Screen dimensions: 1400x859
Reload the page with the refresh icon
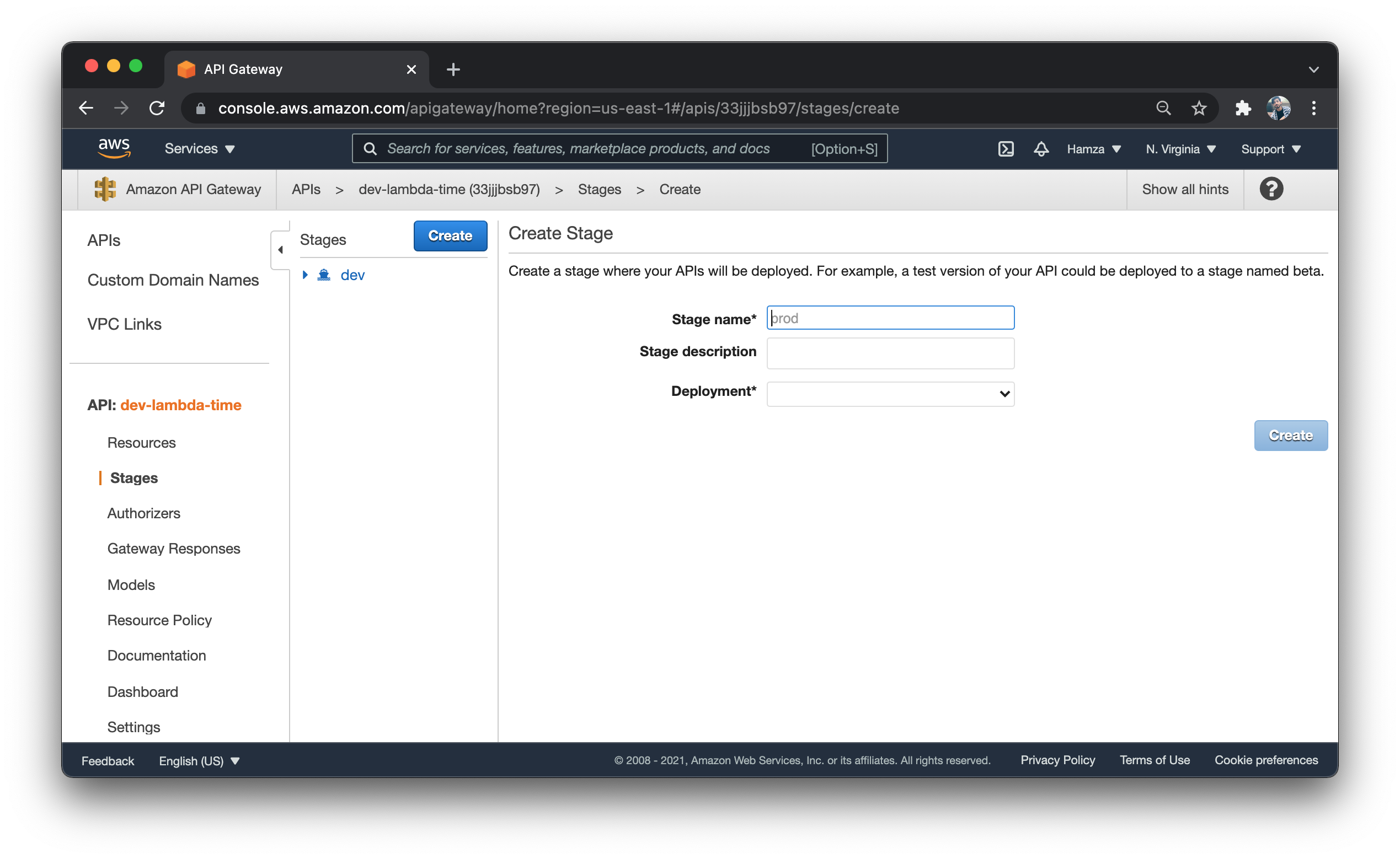pyautogui.click(x=157, y=108)
